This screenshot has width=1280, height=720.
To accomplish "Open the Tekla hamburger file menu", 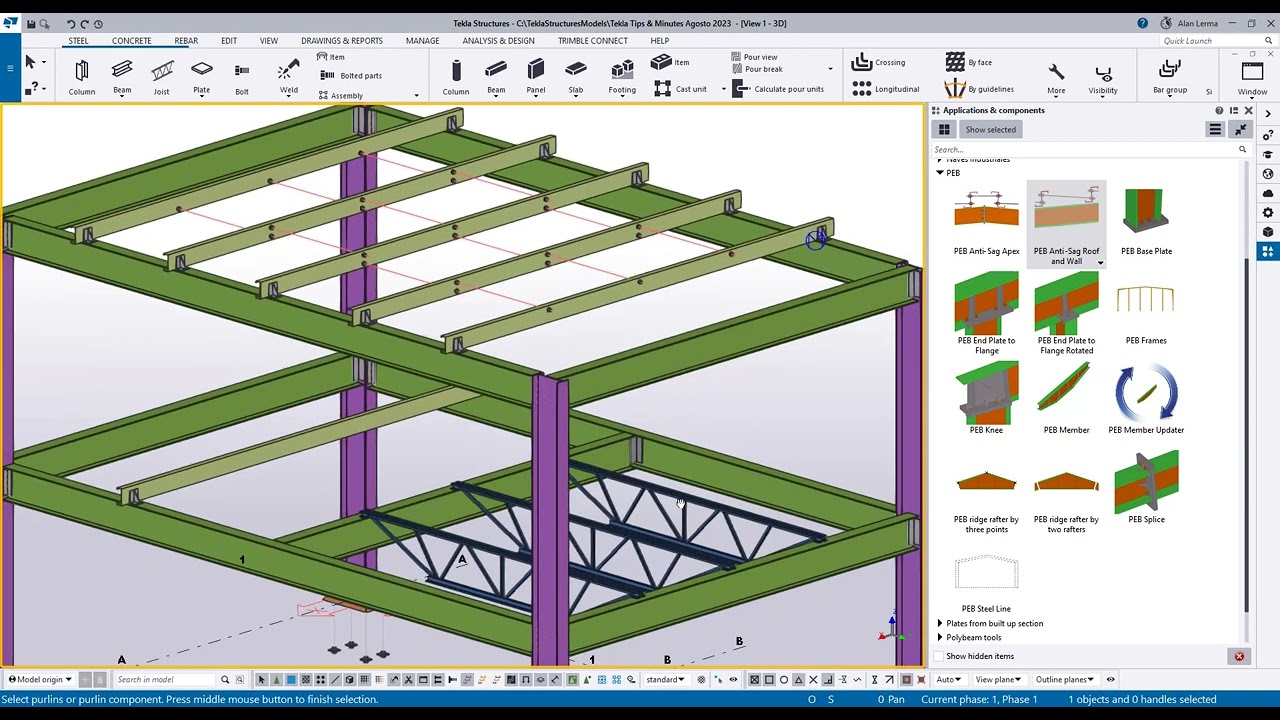I will [x=10, y=67].
